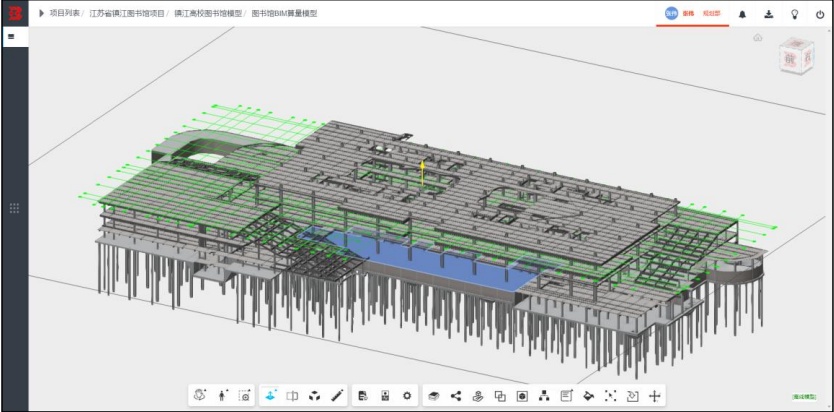Click the red user name text

click(688, 14)
